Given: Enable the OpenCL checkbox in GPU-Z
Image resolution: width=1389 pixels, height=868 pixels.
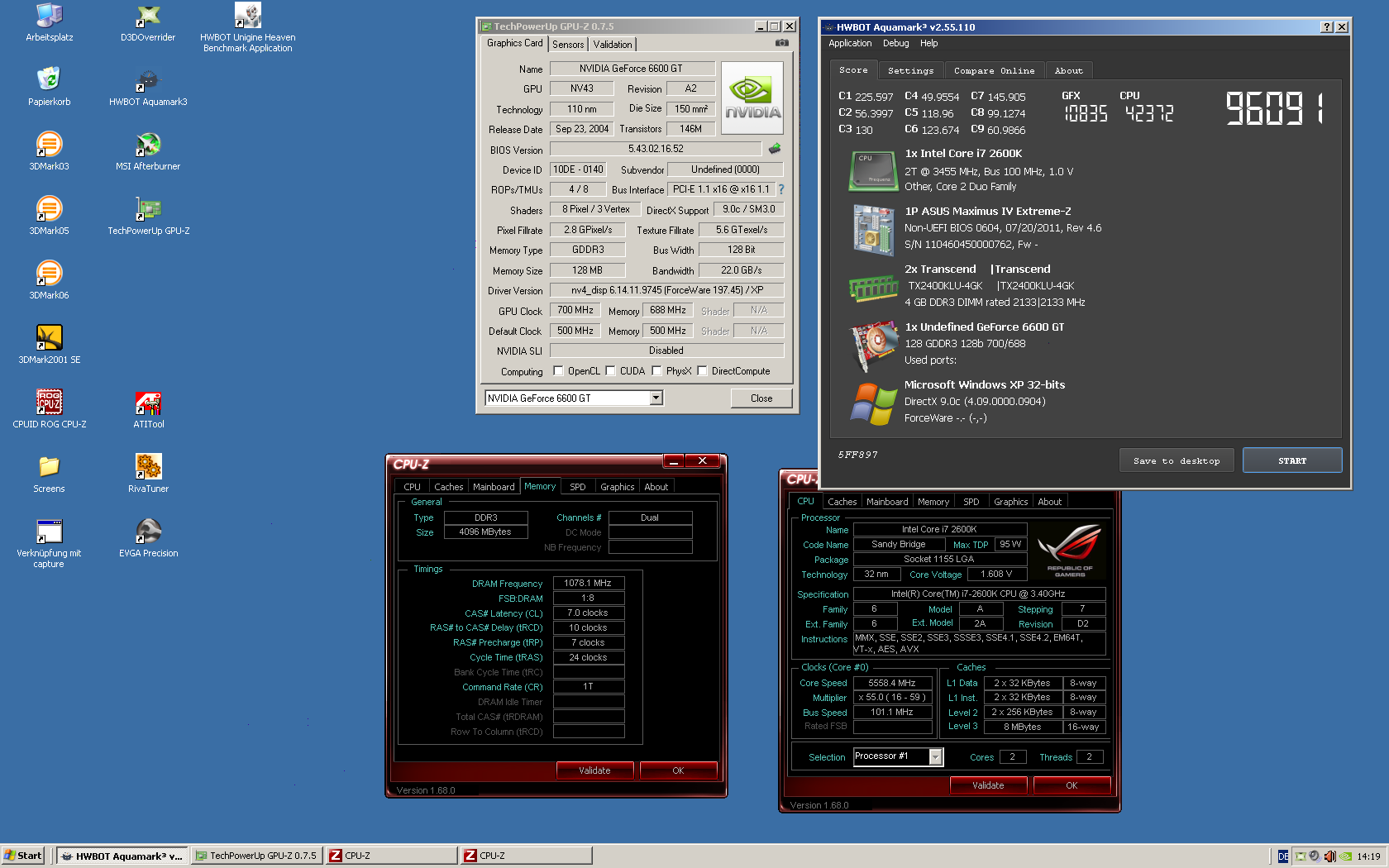Looking at the screenshot, I should click(558, 371).
